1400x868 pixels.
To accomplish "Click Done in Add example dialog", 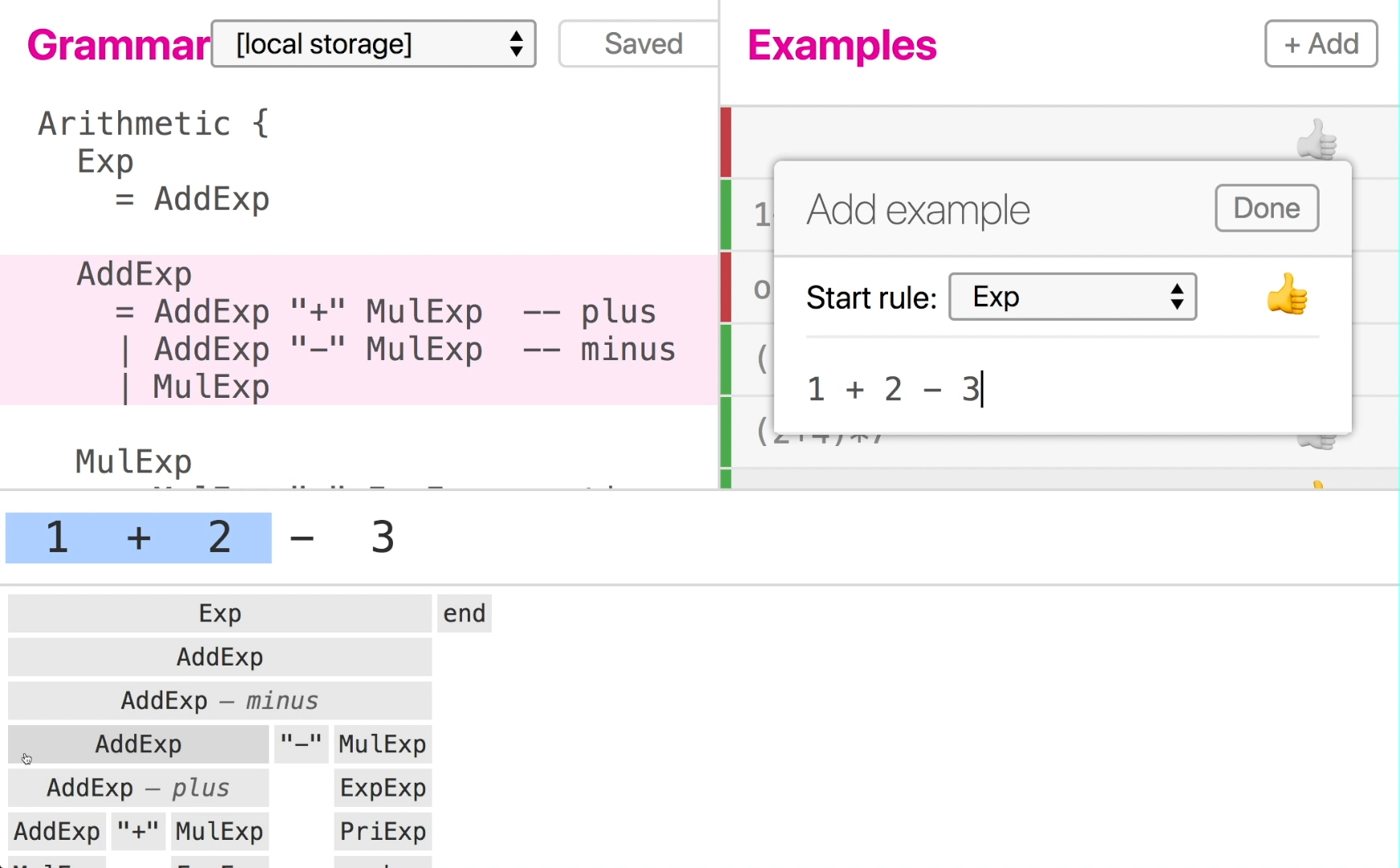I will pyautogui.click(x=1266, y=209).
